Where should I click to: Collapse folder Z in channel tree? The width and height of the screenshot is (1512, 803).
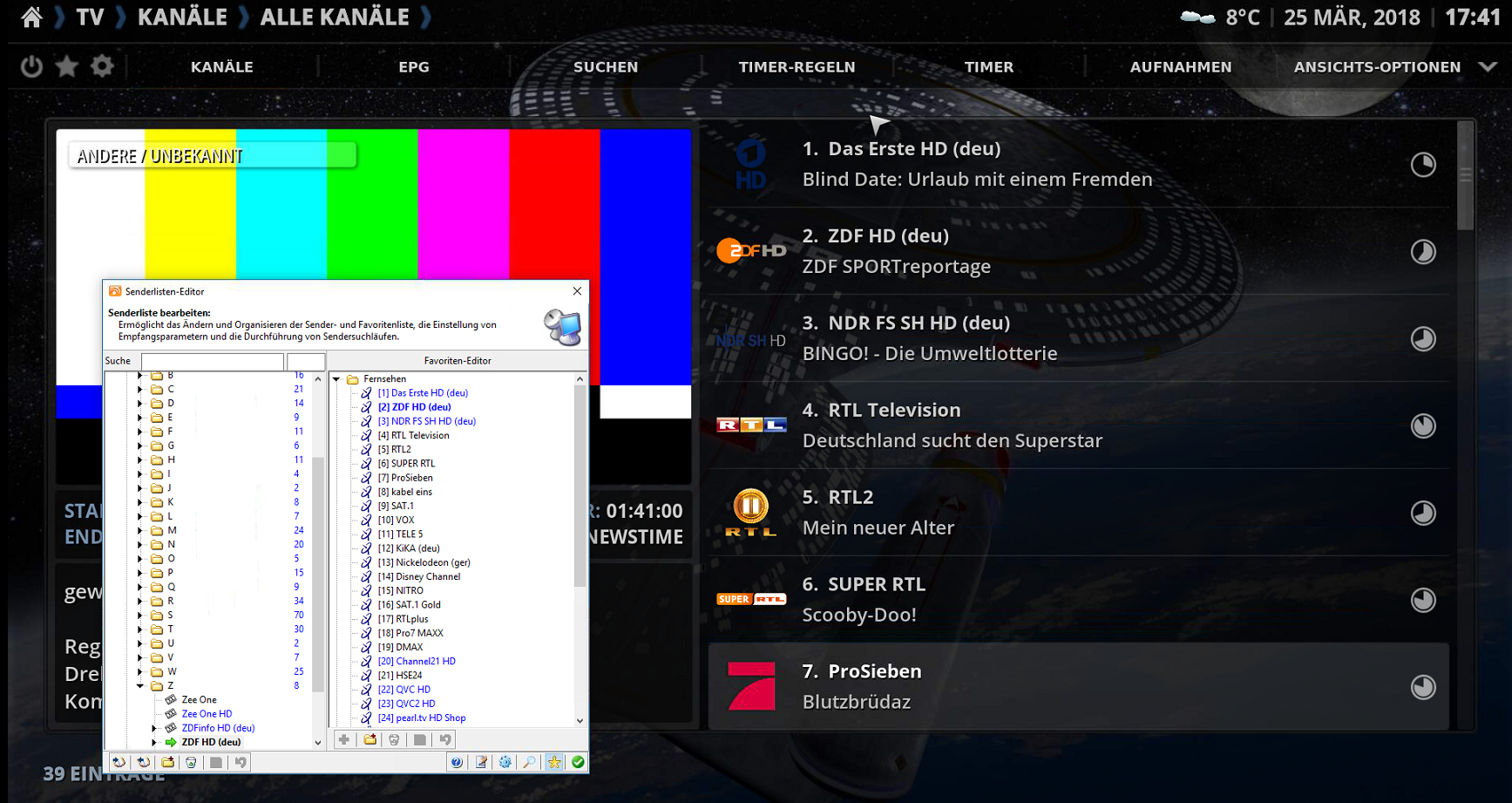[x=140, y=685]
